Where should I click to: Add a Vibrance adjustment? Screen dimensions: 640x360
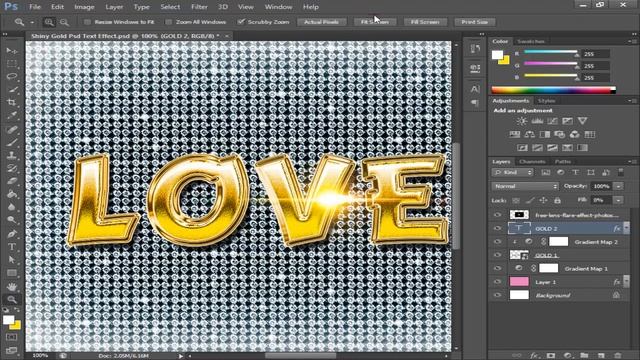tap(582, 121)
